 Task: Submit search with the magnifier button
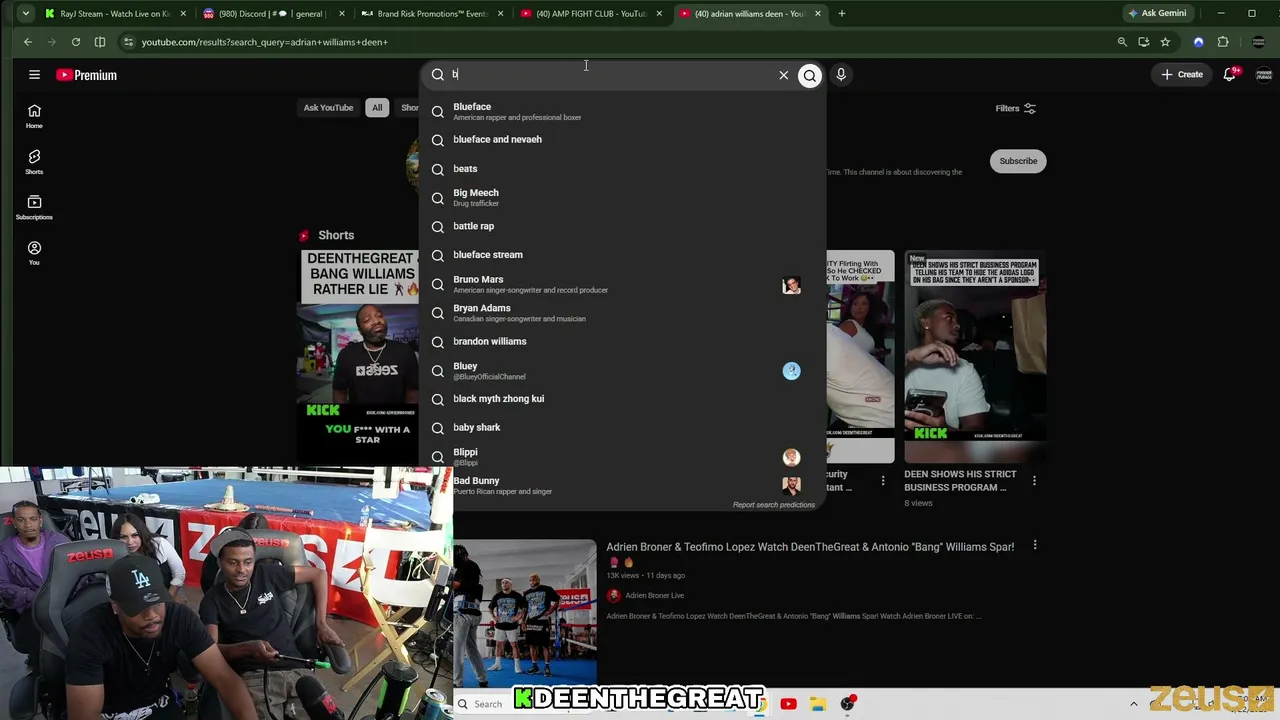(x=810, y=75)
